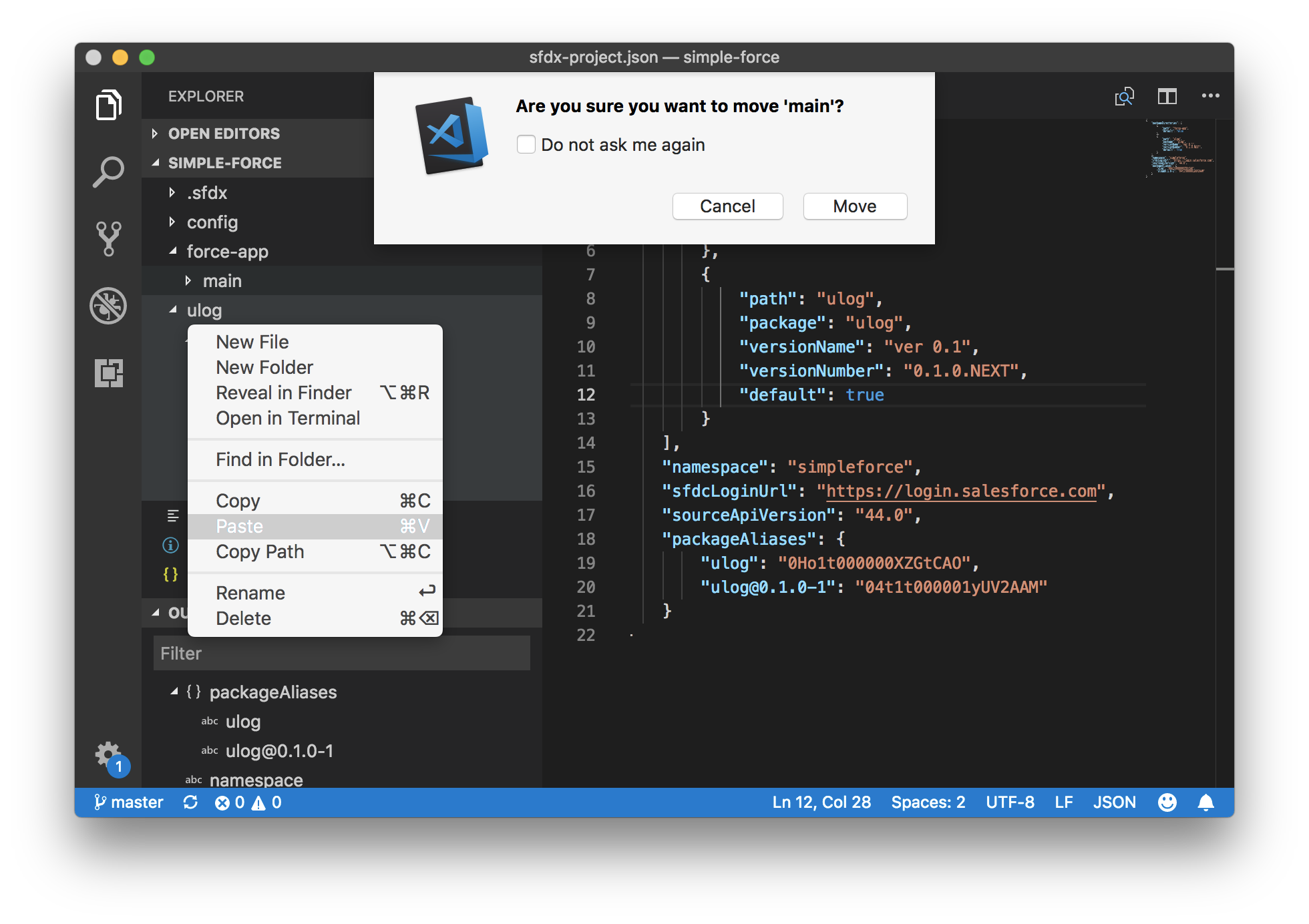The height and width of the screenshot is (924, 1309).
Task: Open the Debug view icon
Action: click(109, 306)
